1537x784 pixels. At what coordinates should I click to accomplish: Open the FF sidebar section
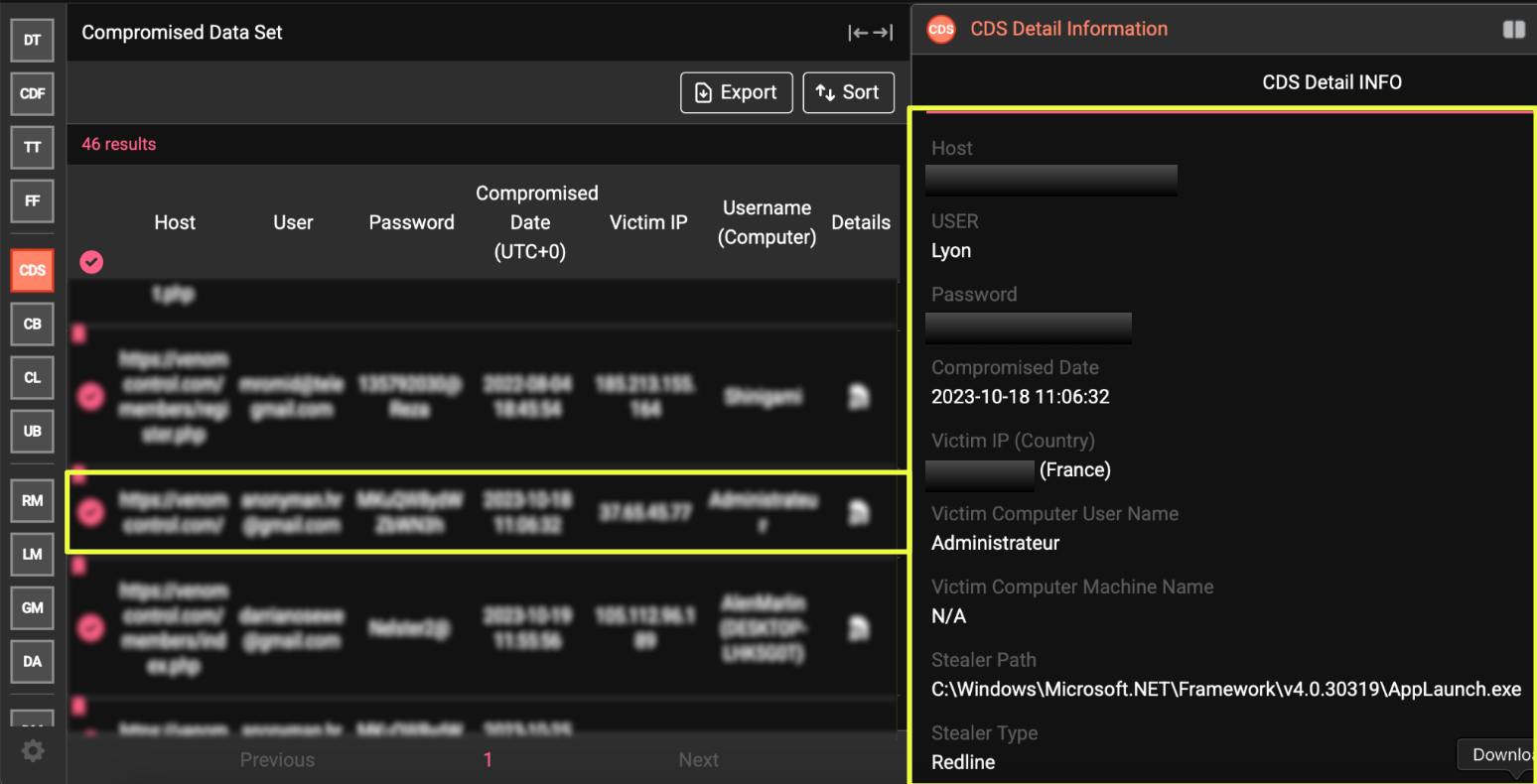click(32, 200)
